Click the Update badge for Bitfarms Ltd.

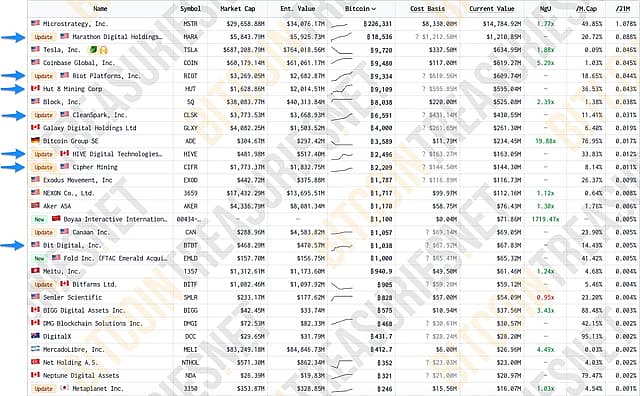[x=43, y=284]
